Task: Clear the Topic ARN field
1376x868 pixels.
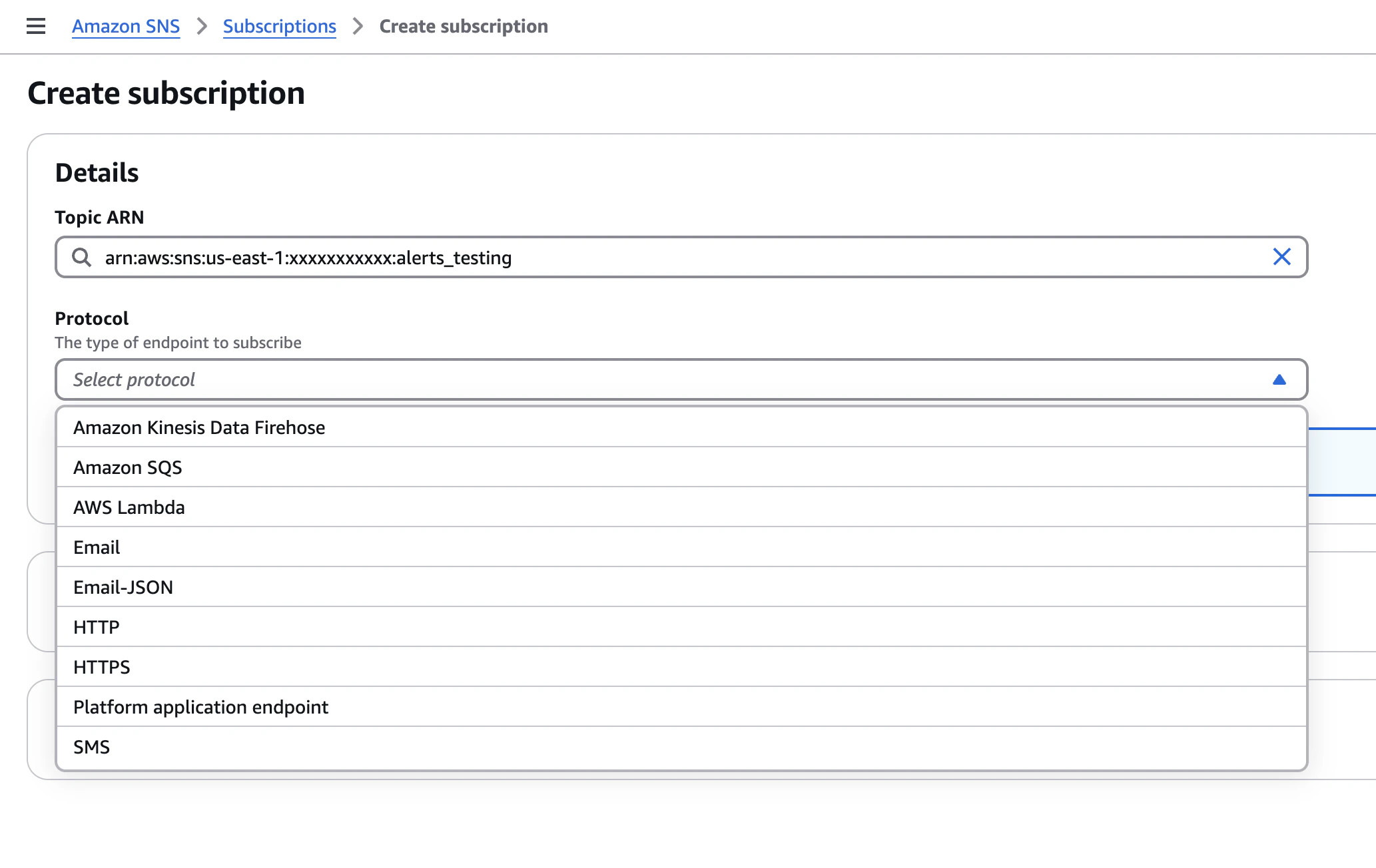Action: [x=1281, y=257]
